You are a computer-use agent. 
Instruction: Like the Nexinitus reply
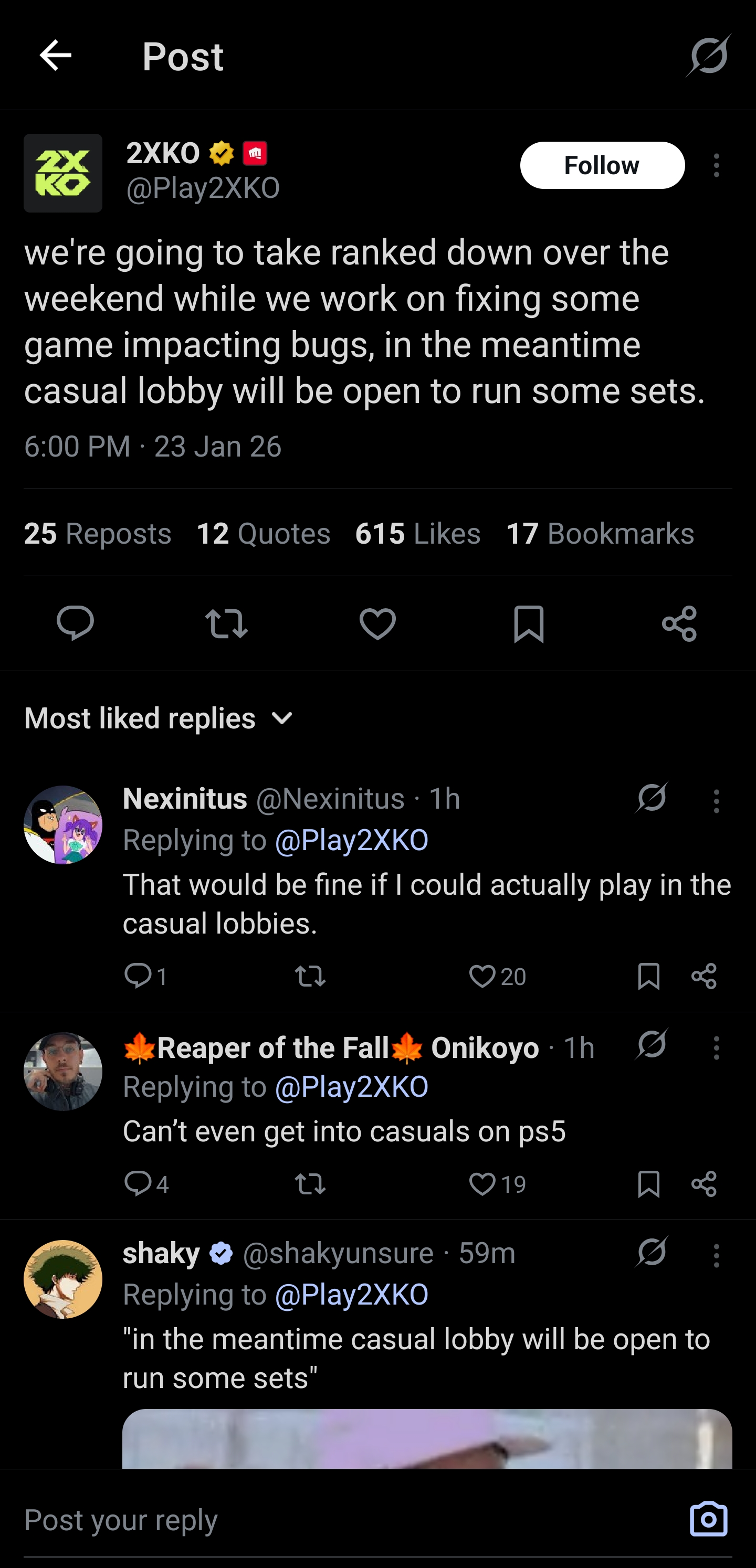(482, 977)
